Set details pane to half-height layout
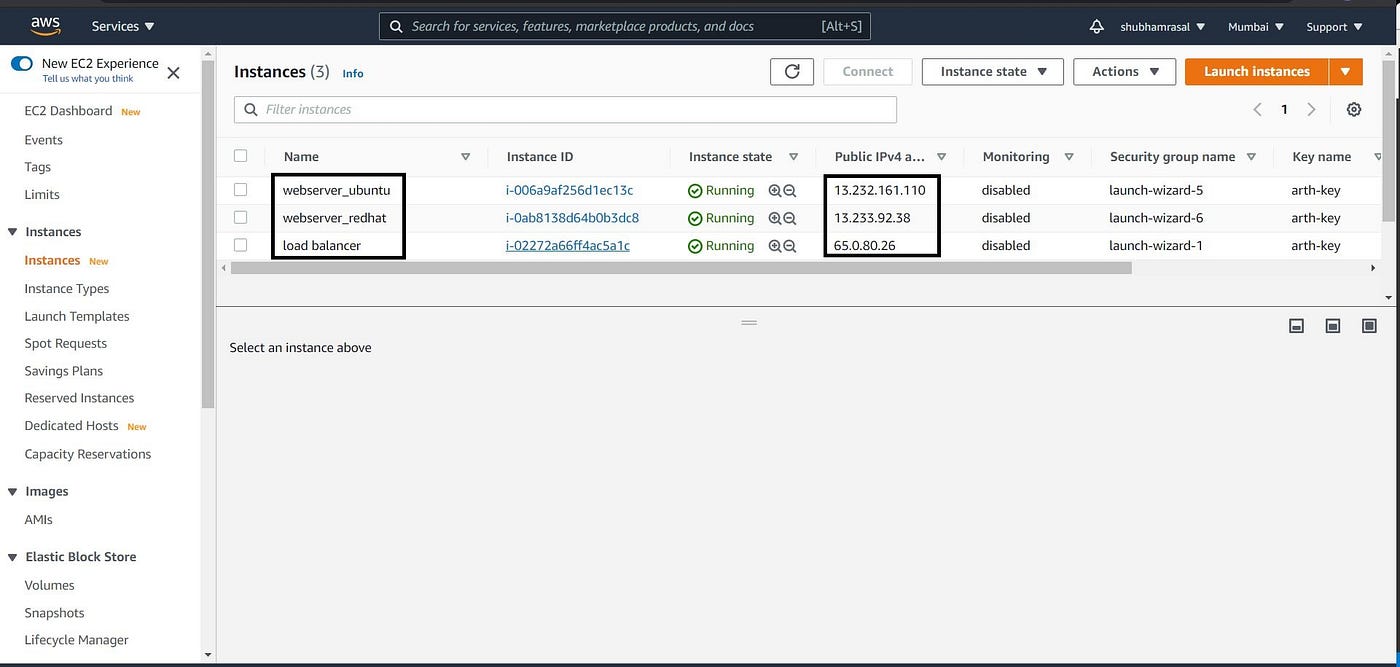The image size is (1400, 667). point(1333,326)
